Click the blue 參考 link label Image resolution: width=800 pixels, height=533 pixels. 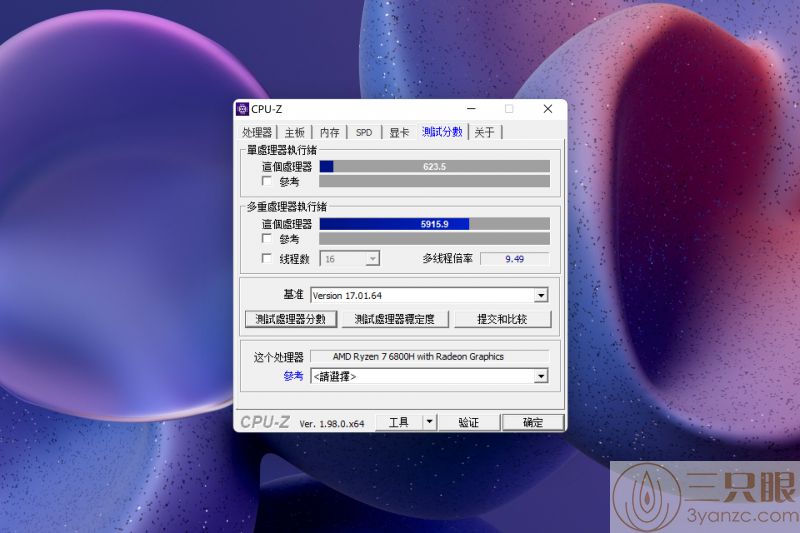pos(293,376)
